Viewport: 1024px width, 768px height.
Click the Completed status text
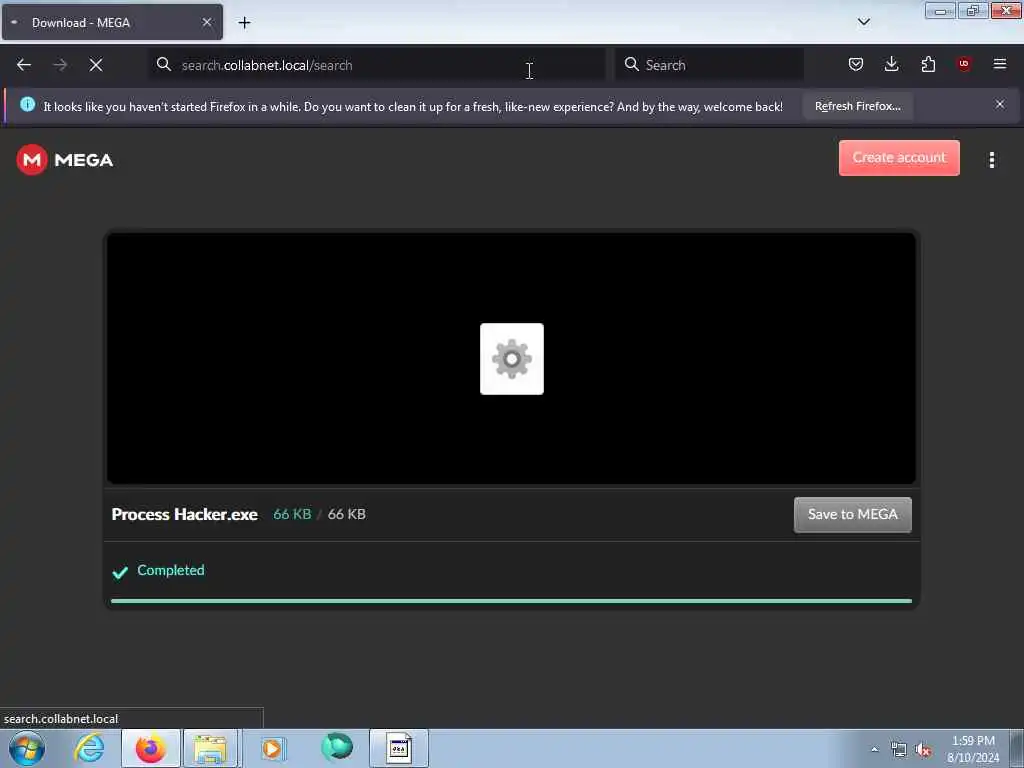tap(170, 570)
